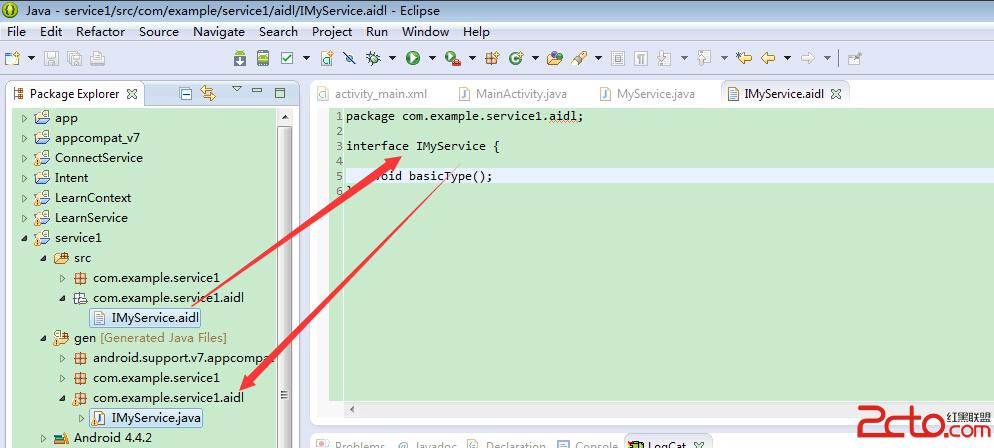Screen dimensions: 994x448
Task: Click Collapse All in Package Explorer
Action: pos(186,94)
